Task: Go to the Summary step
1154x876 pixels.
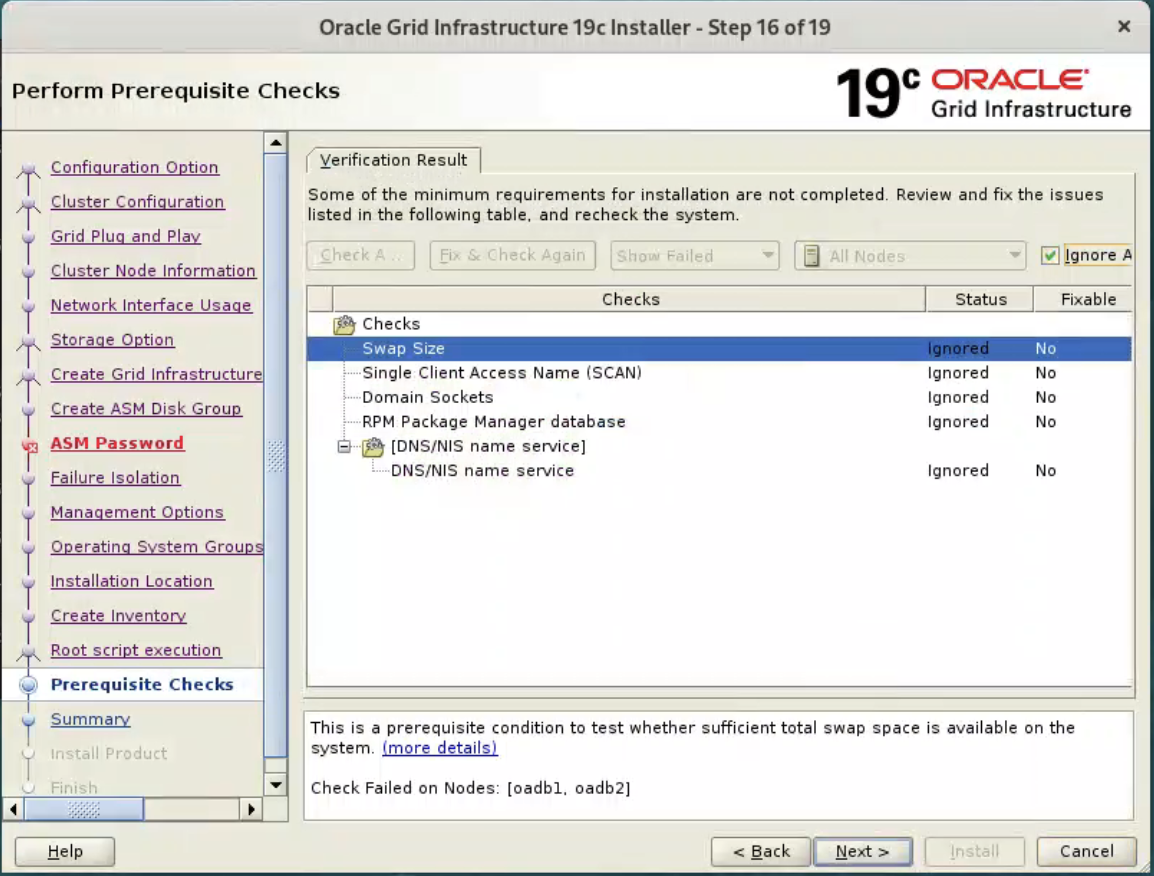Action: coord(91,719)
